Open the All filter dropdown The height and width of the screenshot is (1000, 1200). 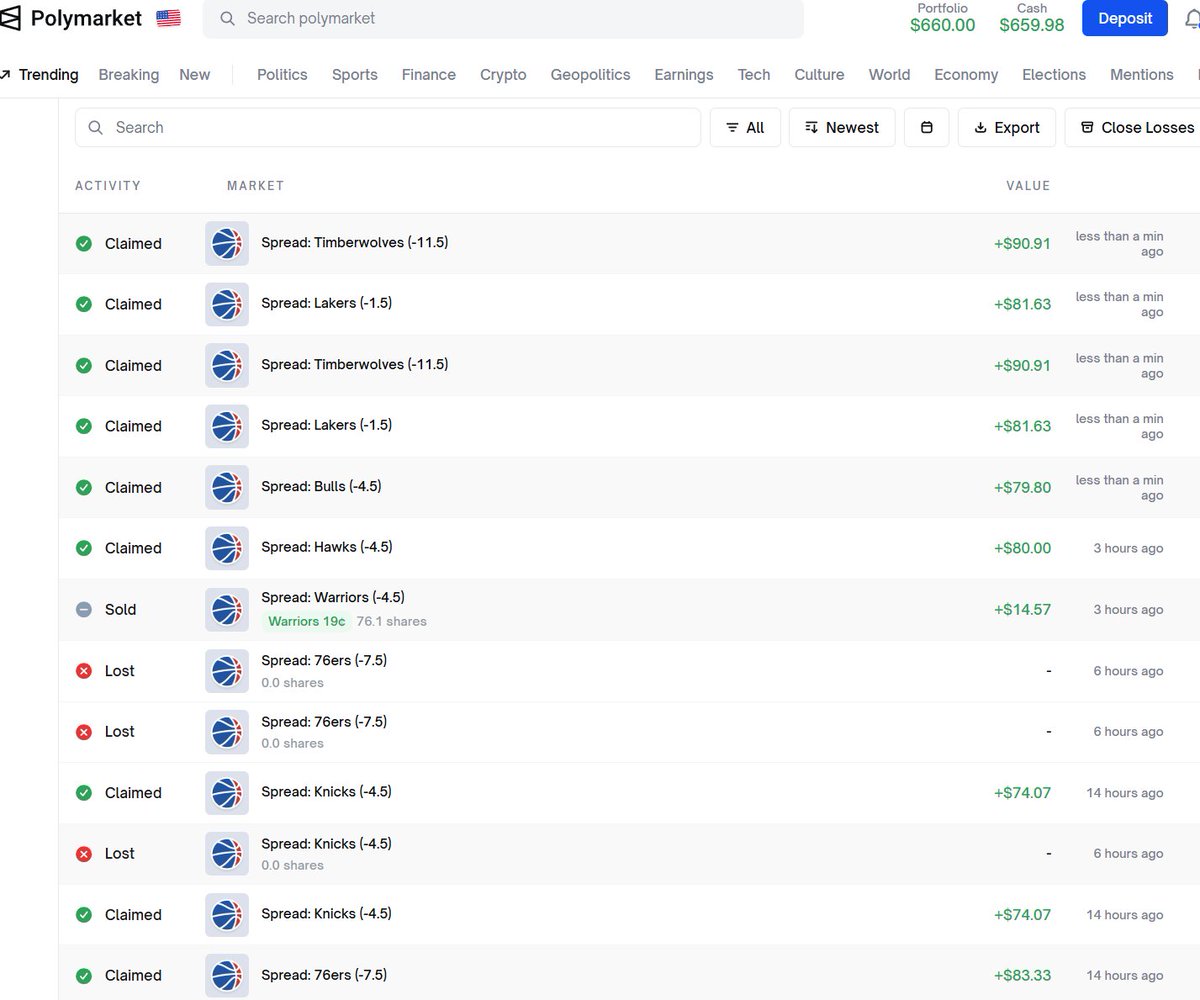click(745, 128)
